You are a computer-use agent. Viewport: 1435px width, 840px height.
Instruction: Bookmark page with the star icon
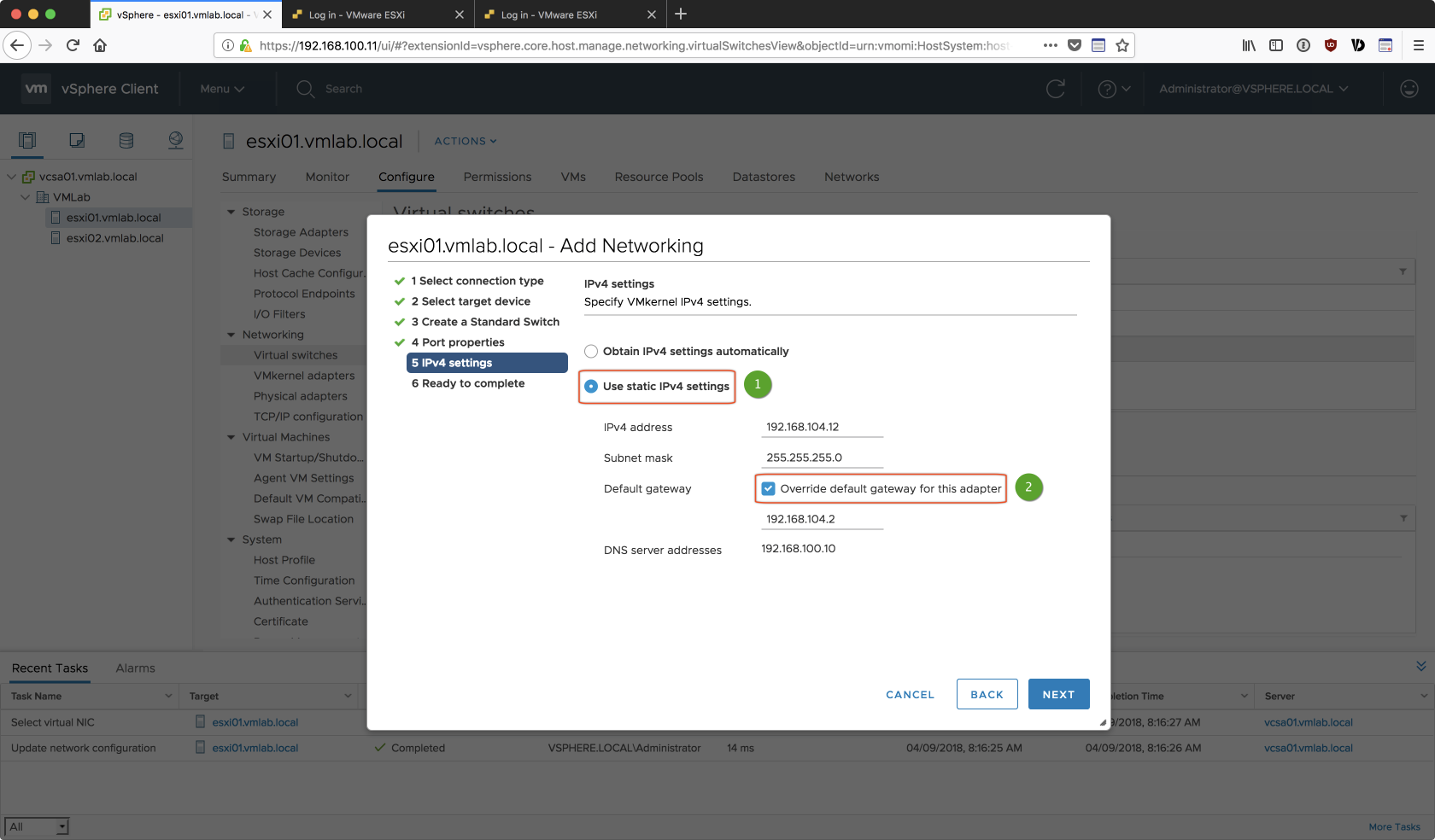(1122, 45)
